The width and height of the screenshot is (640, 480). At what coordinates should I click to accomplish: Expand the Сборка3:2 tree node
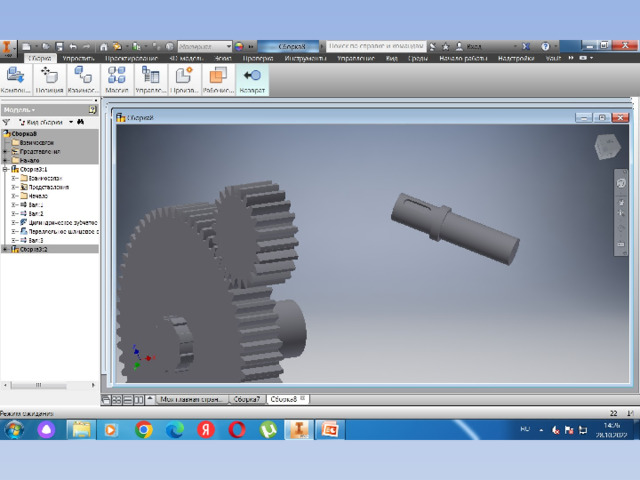5,249
